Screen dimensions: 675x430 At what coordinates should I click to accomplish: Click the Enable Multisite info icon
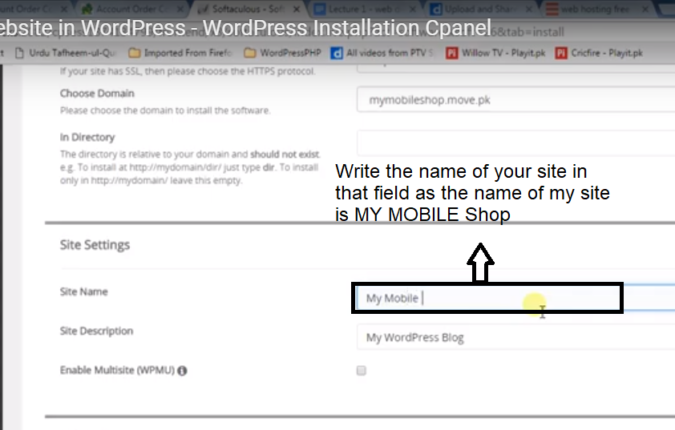184,371
